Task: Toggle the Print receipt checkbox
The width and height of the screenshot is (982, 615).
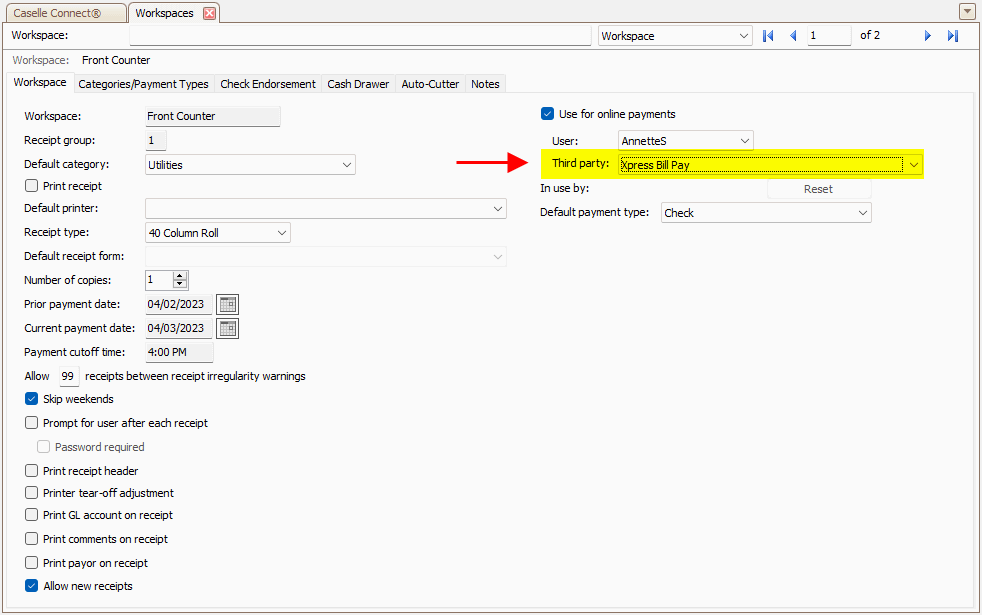Action: coord(31,186)
